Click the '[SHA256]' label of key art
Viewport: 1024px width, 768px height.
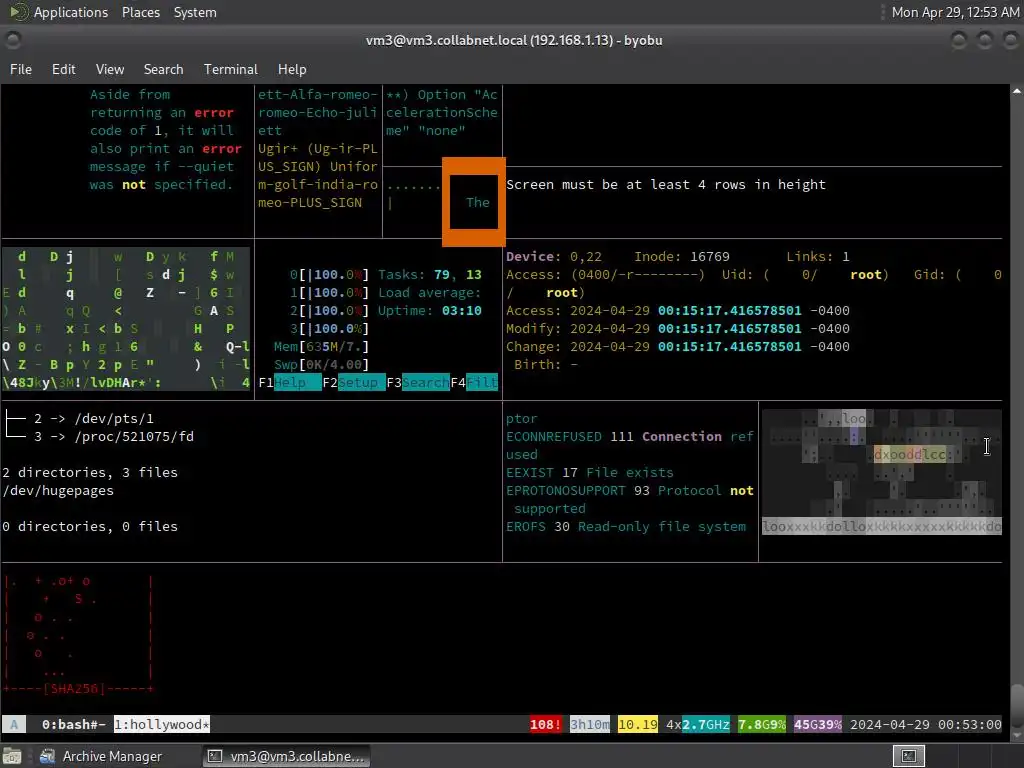pos(74,688)
